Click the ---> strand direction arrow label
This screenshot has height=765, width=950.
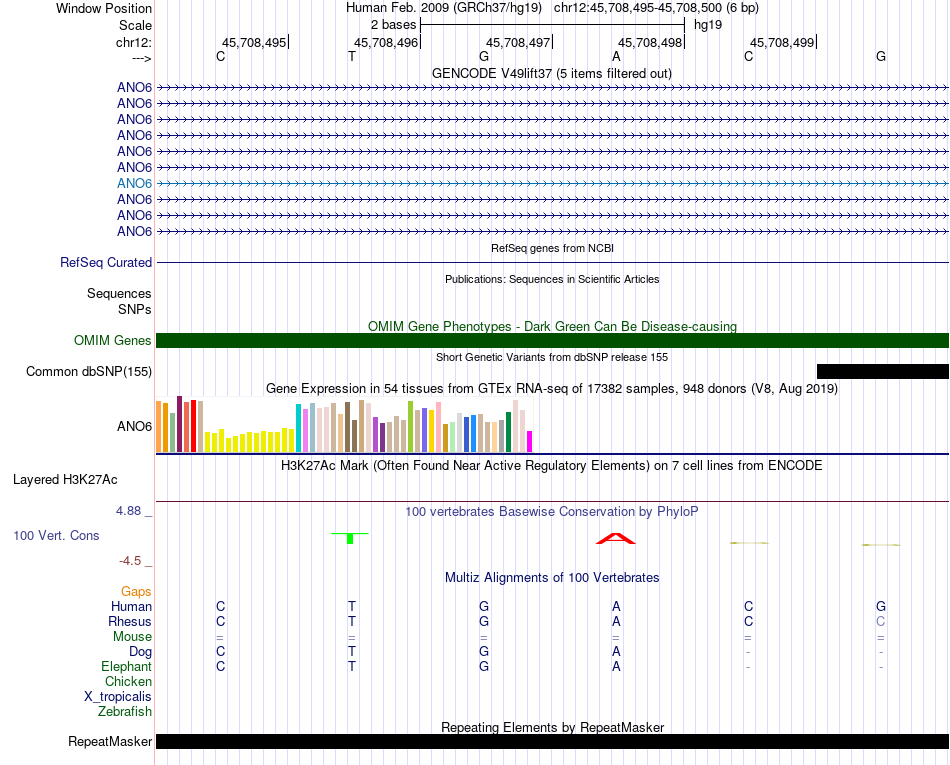pyautogui.click(x=141, y=58)
